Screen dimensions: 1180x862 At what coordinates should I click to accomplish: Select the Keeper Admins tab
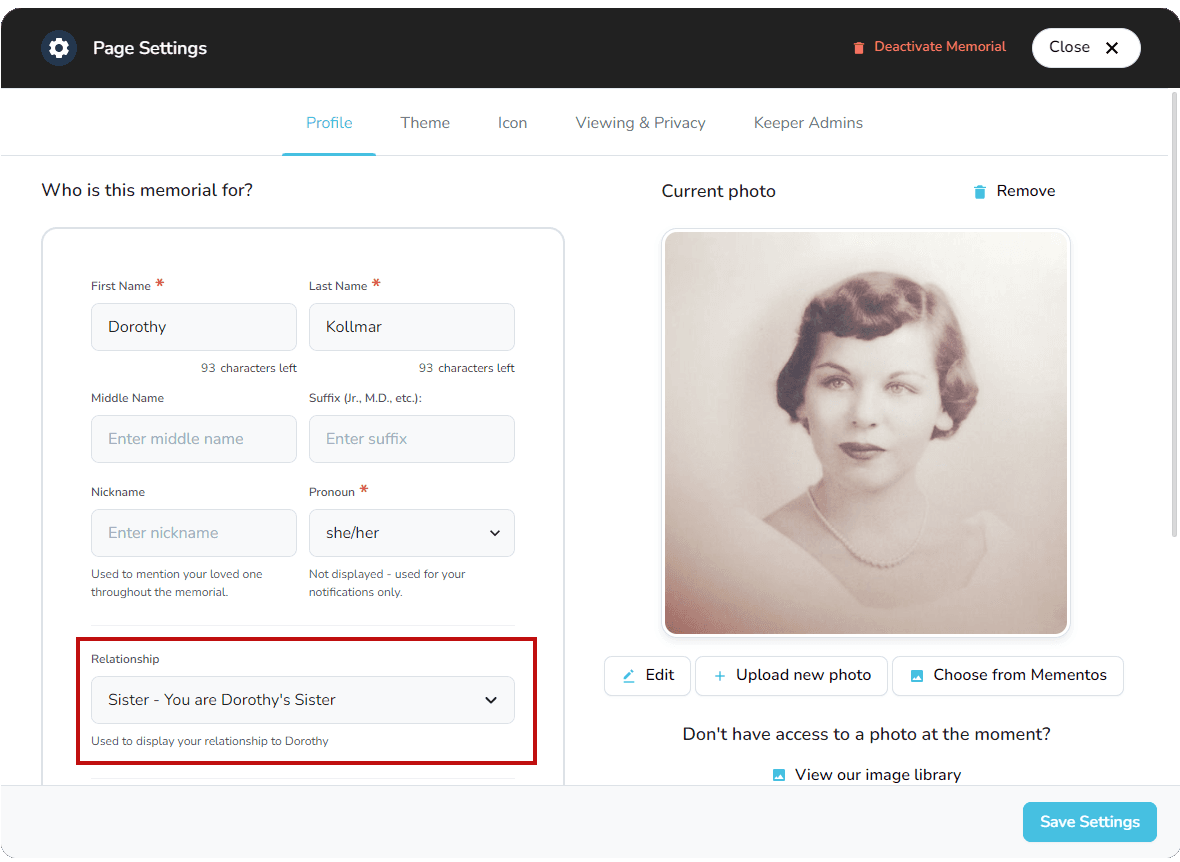click(808, 122)
